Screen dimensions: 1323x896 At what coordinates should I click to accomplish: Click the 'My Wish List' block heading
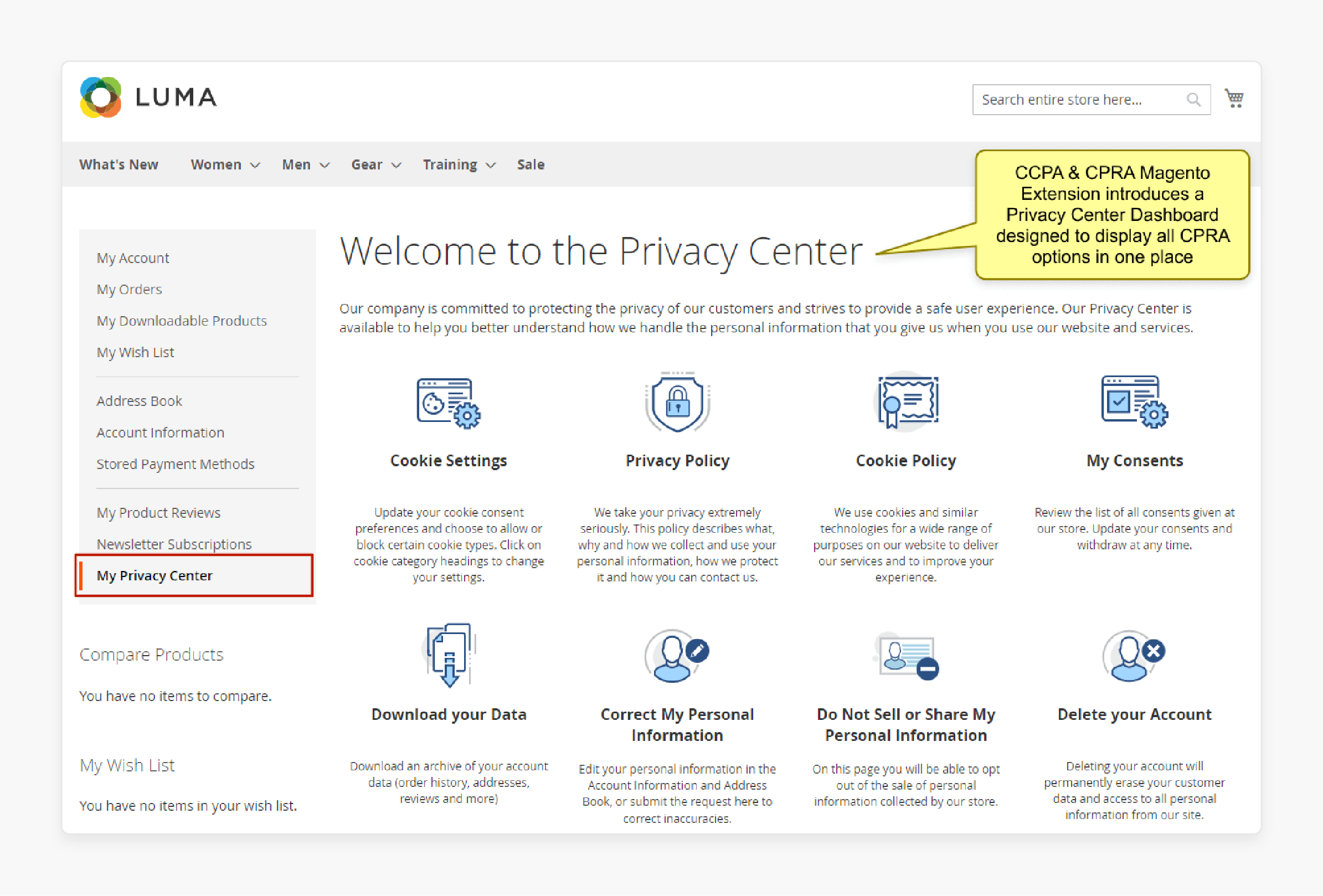[127, 766]
